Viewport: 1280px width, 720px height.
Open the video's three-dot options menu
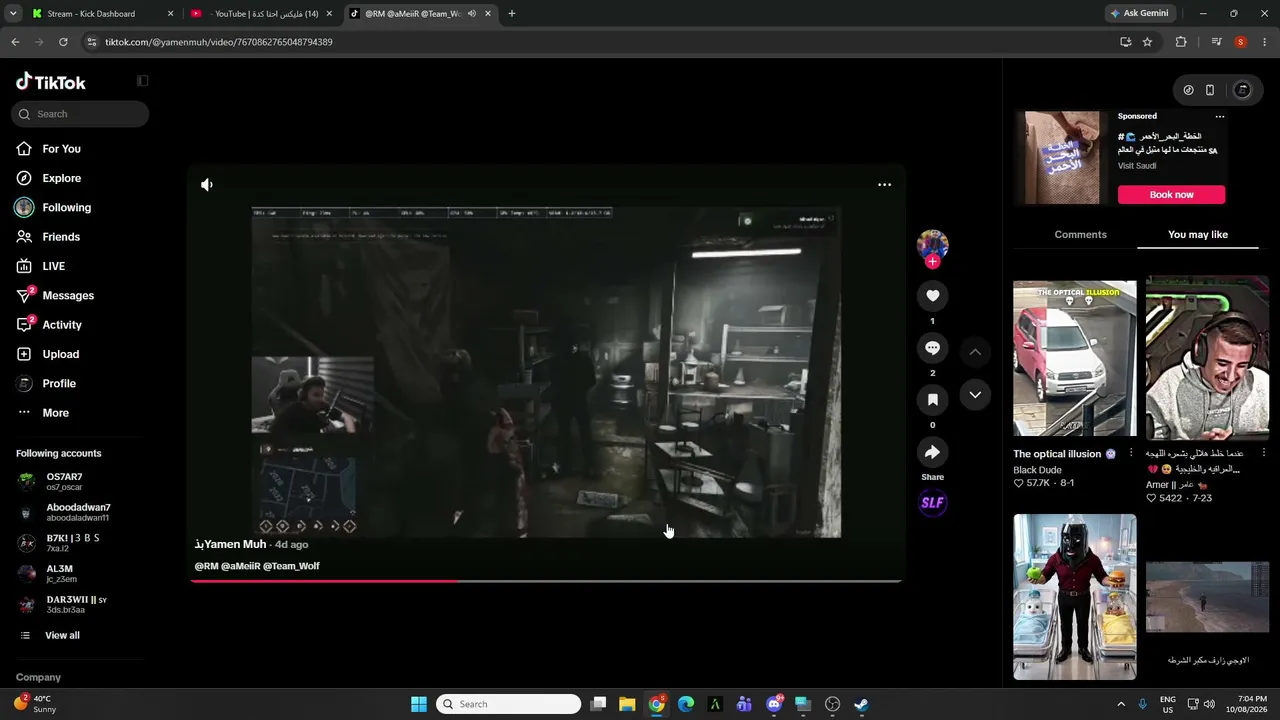884,185
